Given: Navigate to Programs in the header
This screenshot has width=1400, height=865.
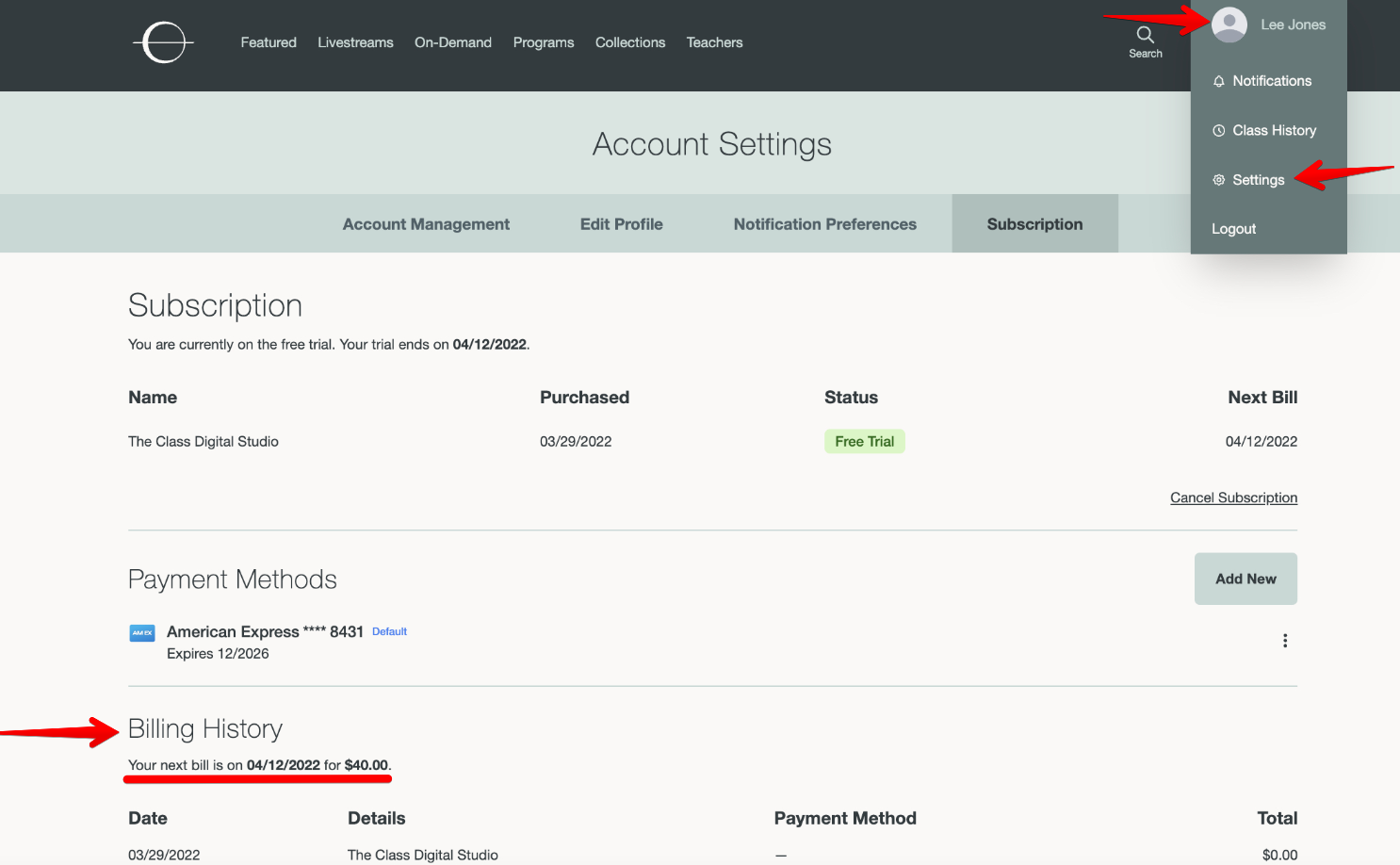Looking at the screenshot, I should (544, 42).
